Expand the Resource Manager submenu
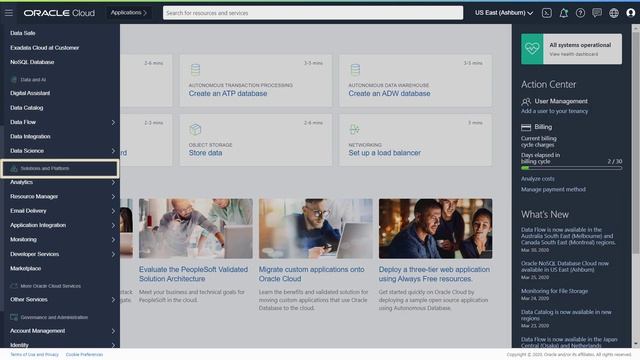This screenshot has width=640, height=360. tap(113, 197)
